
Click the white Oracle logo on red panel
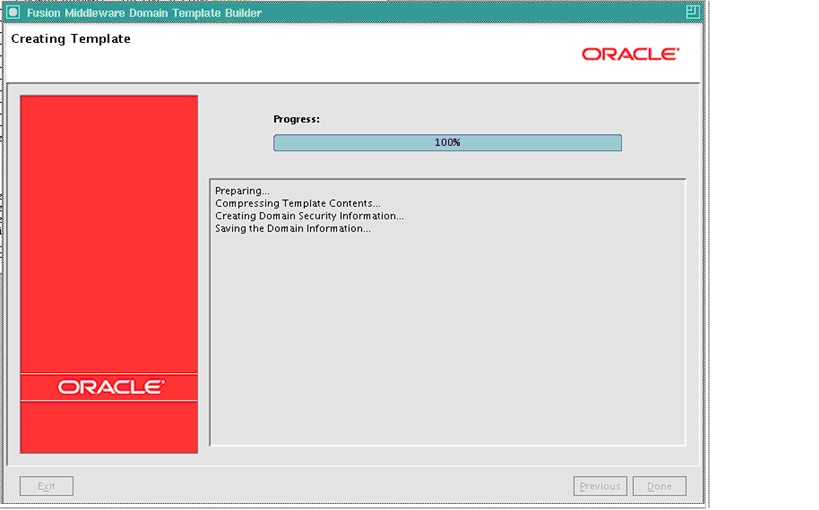[x=111, y=387]
